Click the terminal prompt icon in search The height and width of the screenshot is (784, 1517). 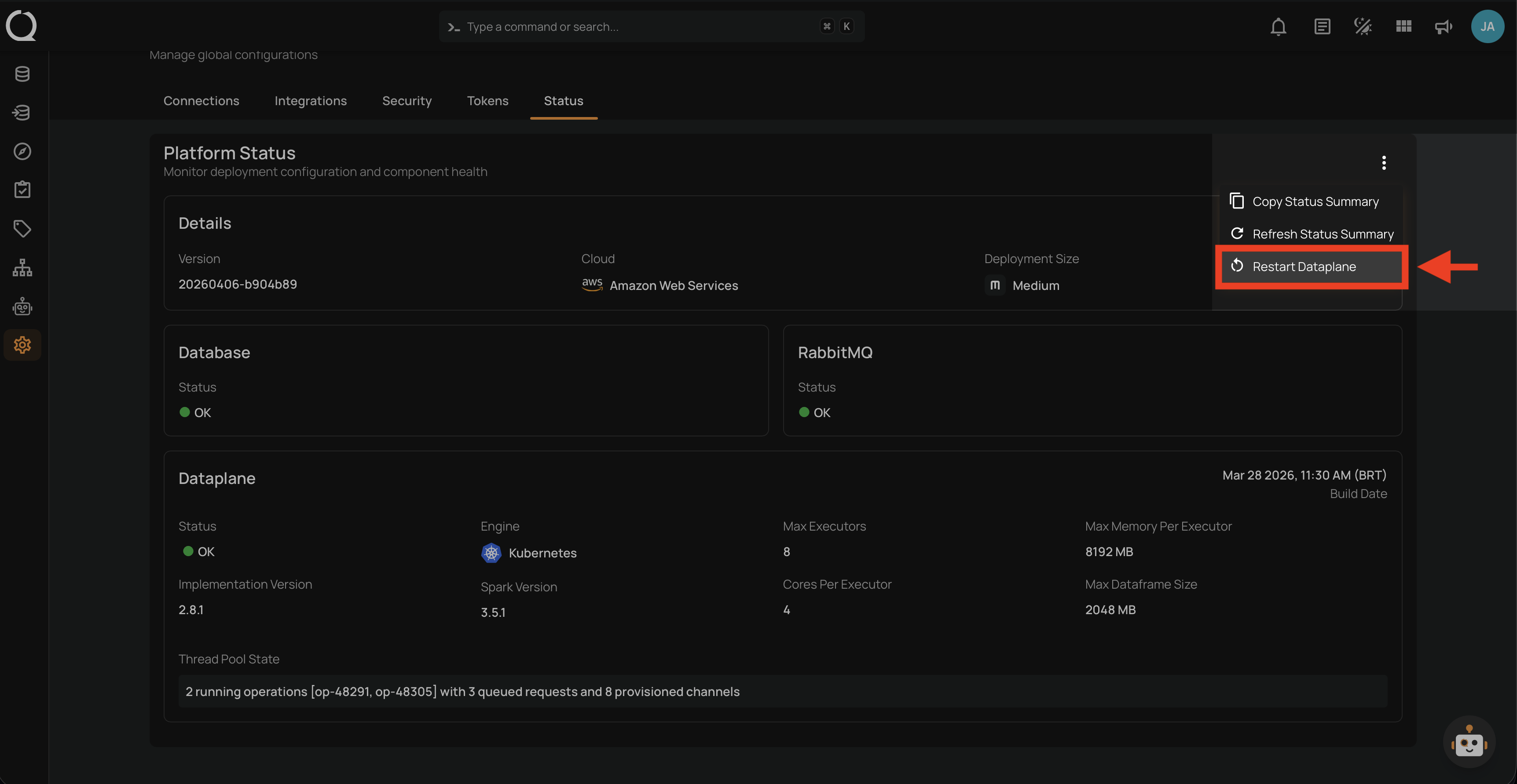tap(454, 27)
